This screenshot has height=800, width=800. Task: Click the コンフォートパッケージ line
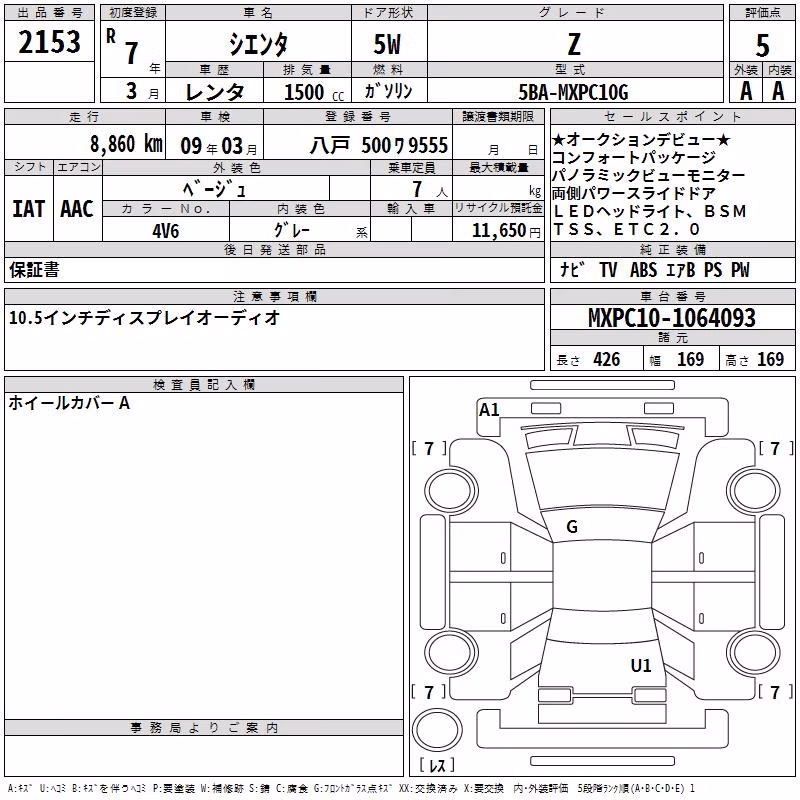pos(634,157)
